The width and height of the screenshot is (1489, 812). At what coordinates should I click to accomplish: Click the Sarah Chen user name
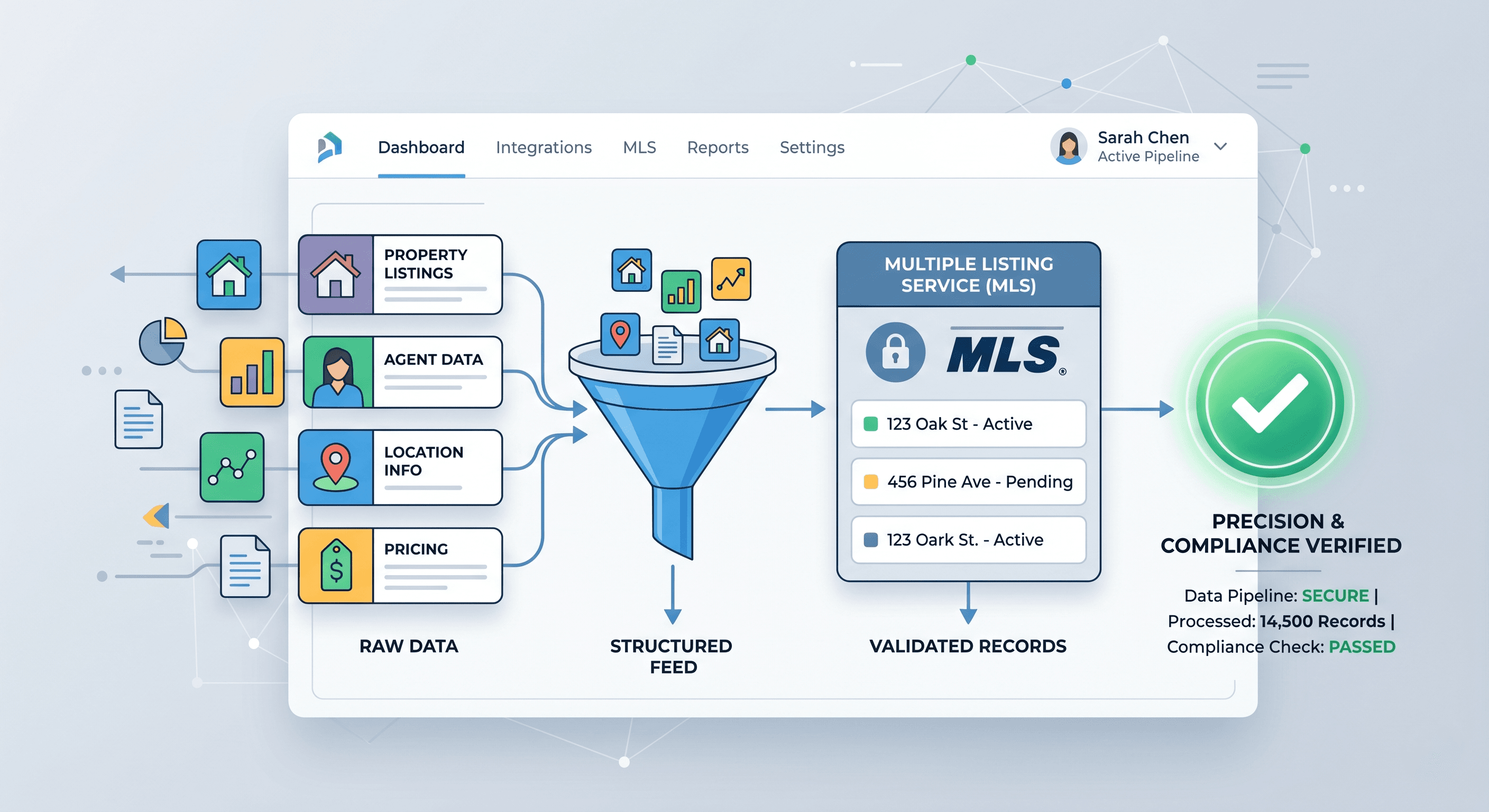tap(1143, 137)
